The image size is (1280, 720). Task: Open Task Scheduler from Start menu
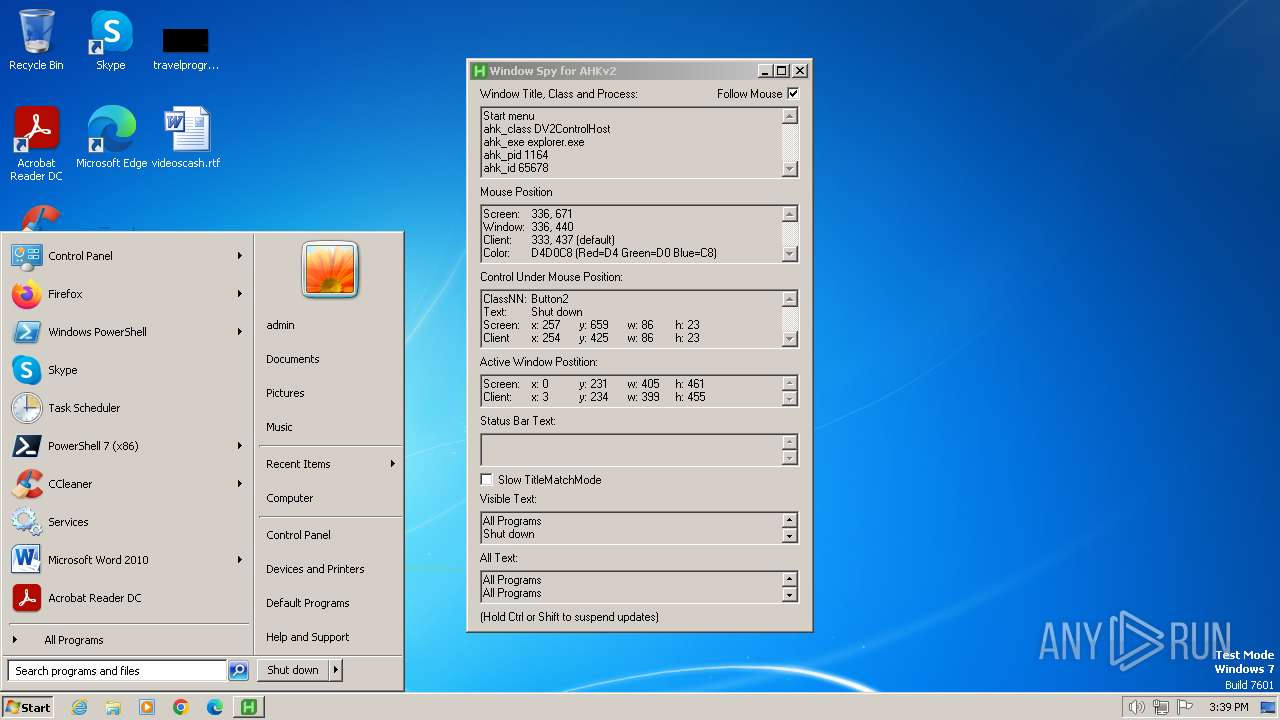pos(128,408)
